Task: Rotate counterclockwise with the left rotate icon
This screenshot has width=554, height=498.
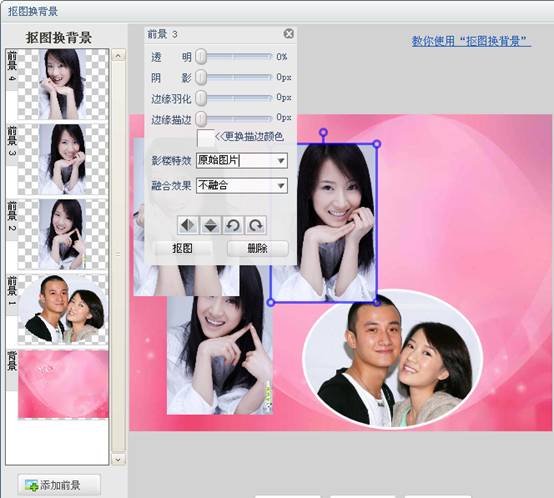Action: coord(233,225)
